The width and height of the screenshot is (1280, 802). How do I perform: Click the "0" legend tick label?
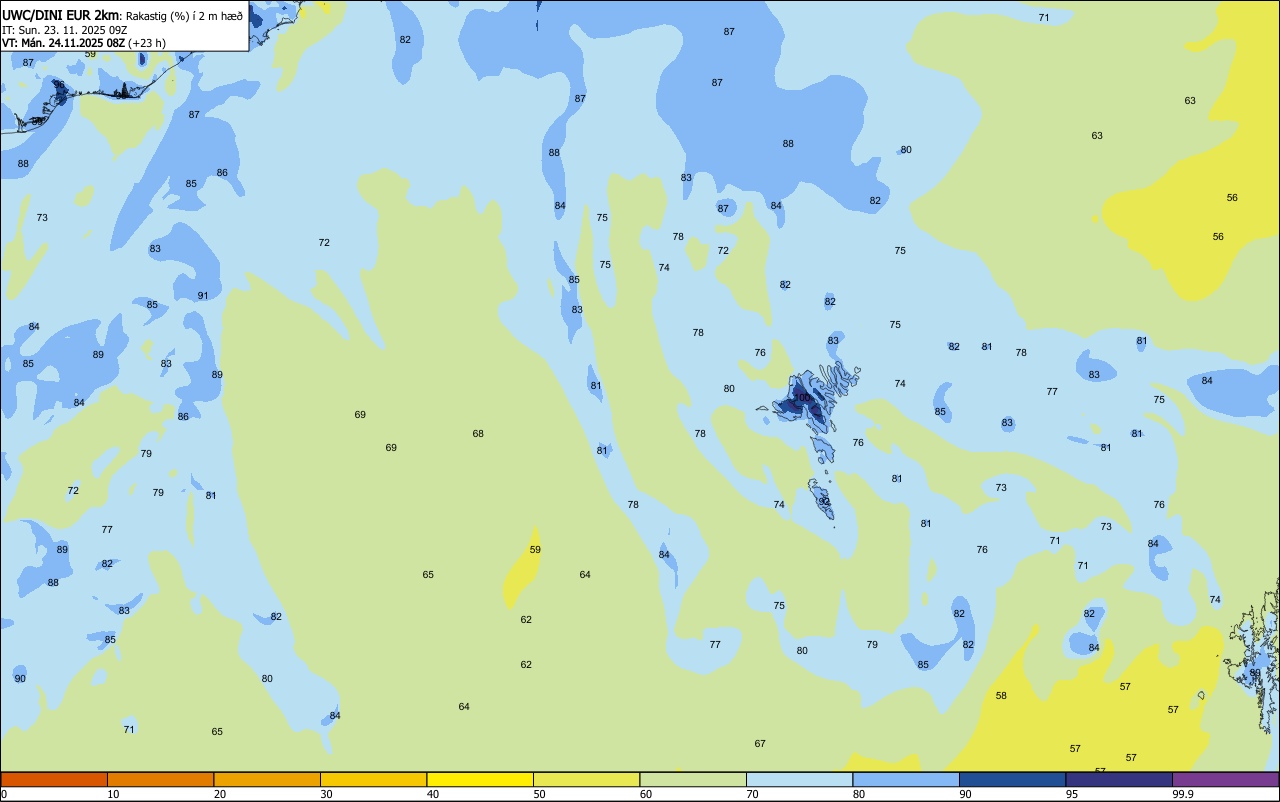[x=4, y=794]
